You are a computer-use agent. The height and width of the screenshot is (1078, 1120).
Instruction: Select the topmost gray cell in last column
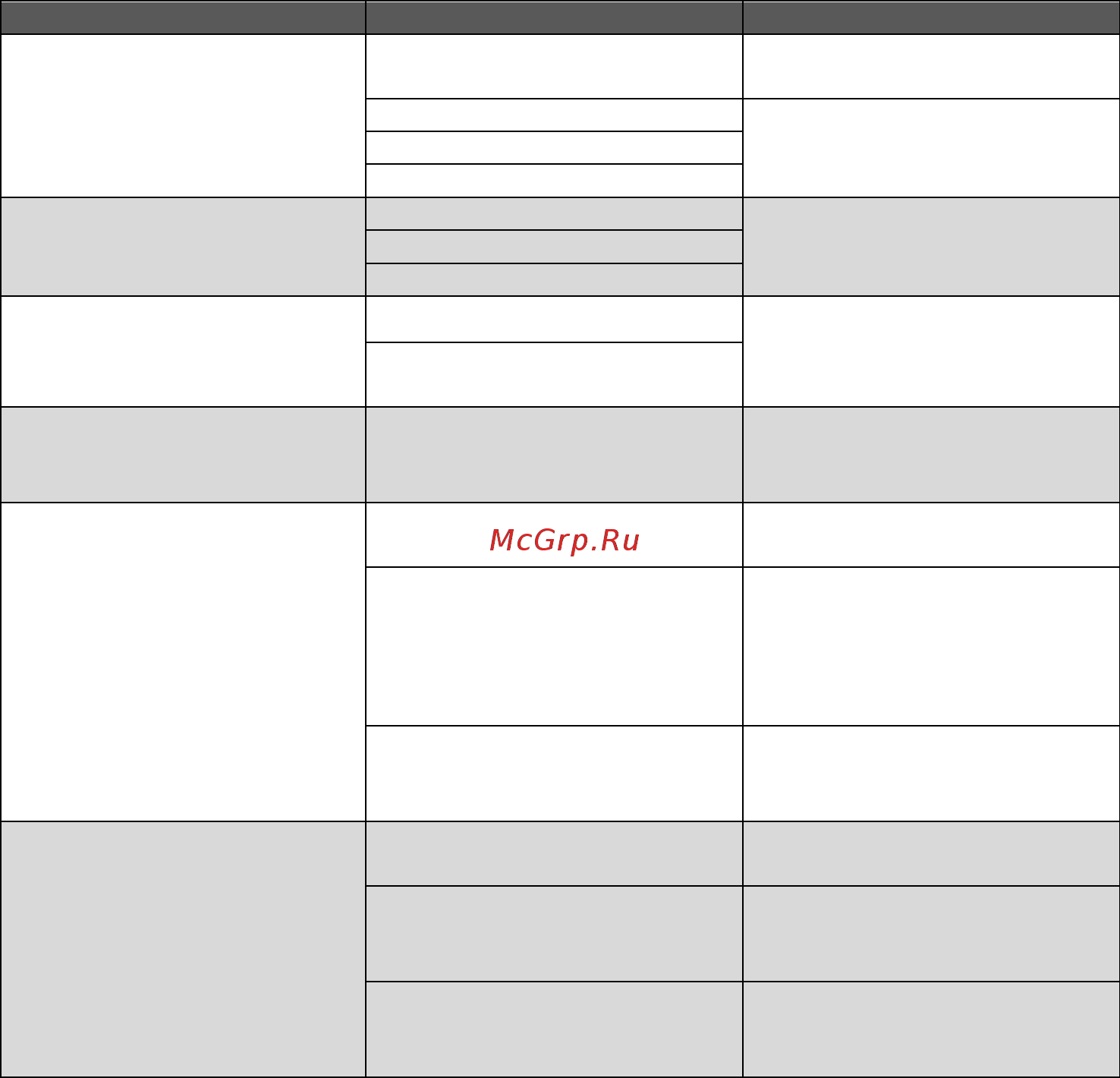[931, 247]
